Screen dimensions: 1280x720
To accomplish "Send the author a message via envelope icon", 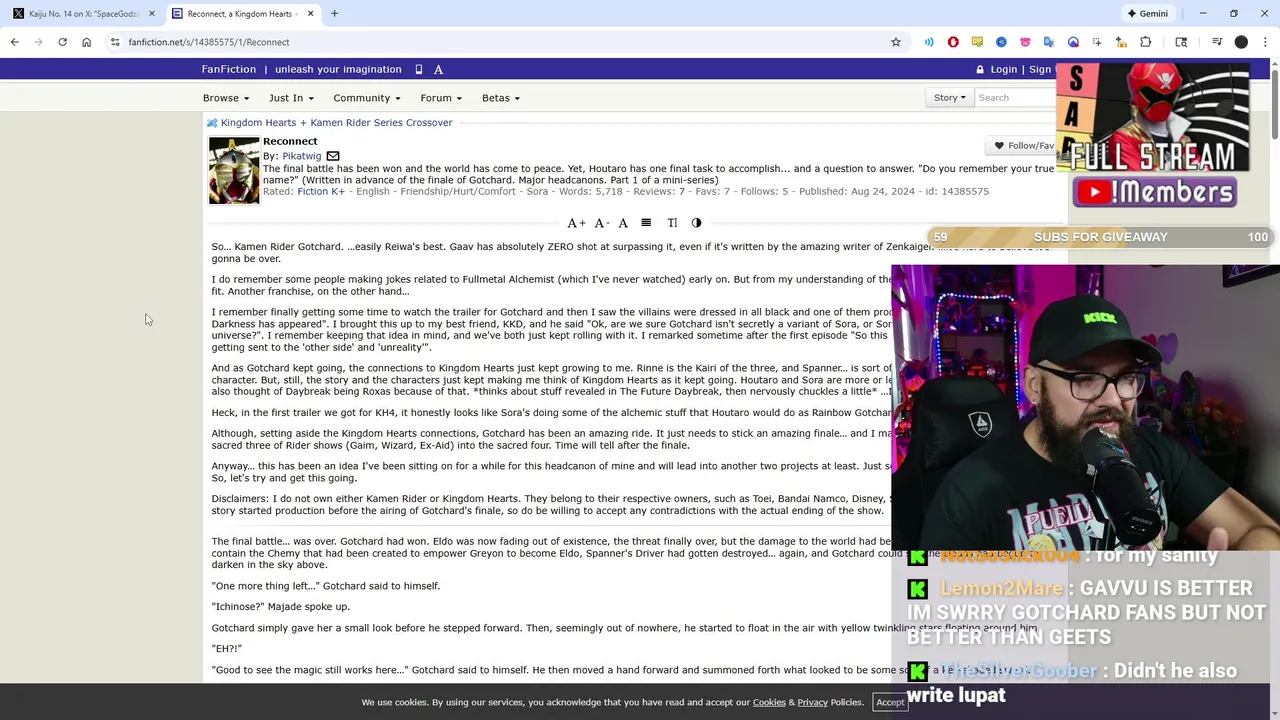I will (x=333, y=156).
